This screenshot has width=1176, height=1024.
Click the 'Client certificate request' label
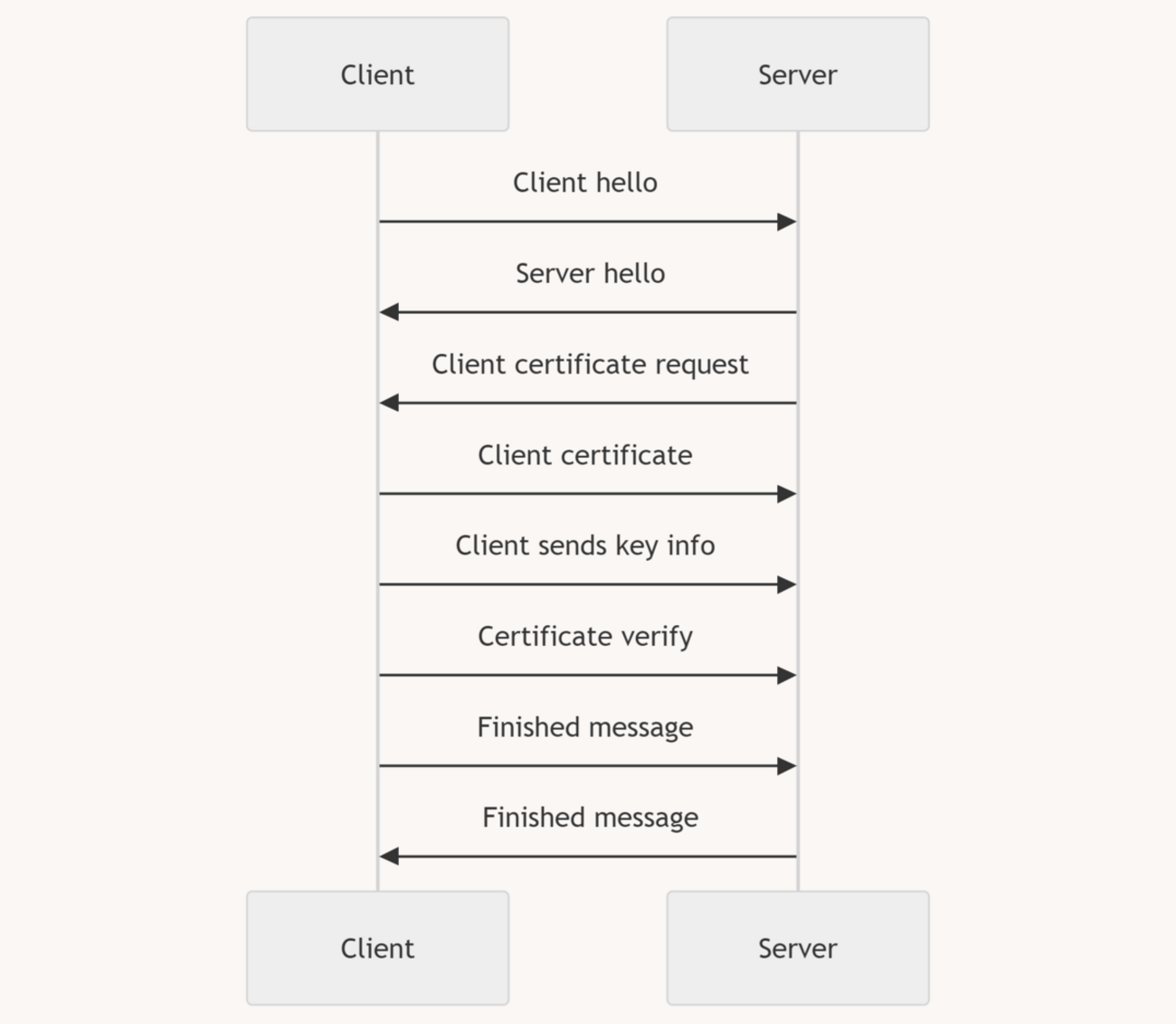click(x=590, y=365)
